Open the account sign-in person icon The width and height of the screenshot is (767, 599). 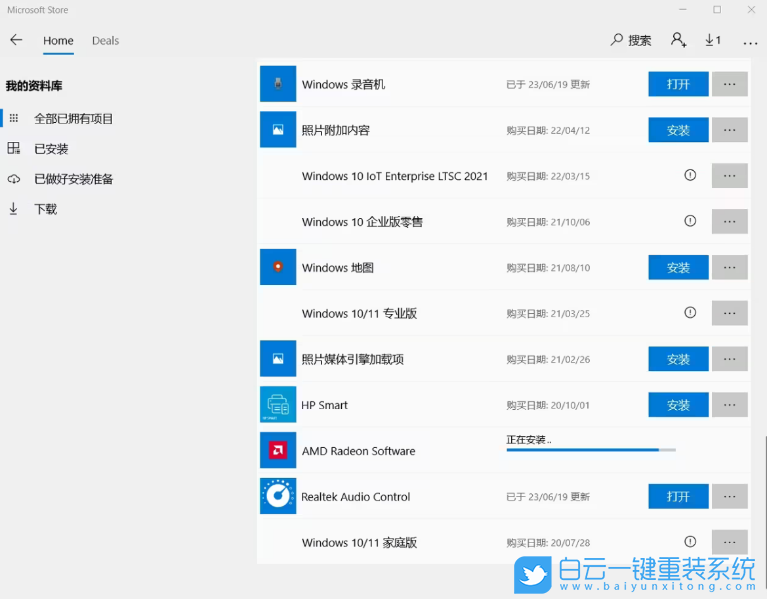pyautogui.click(x=678, y=40)
